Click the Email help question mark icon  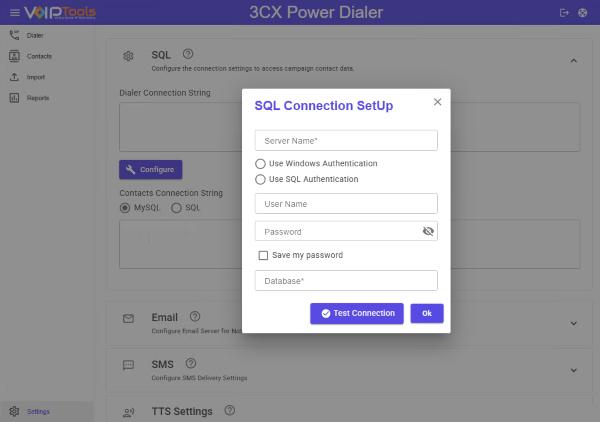click(x=195, y=317)
